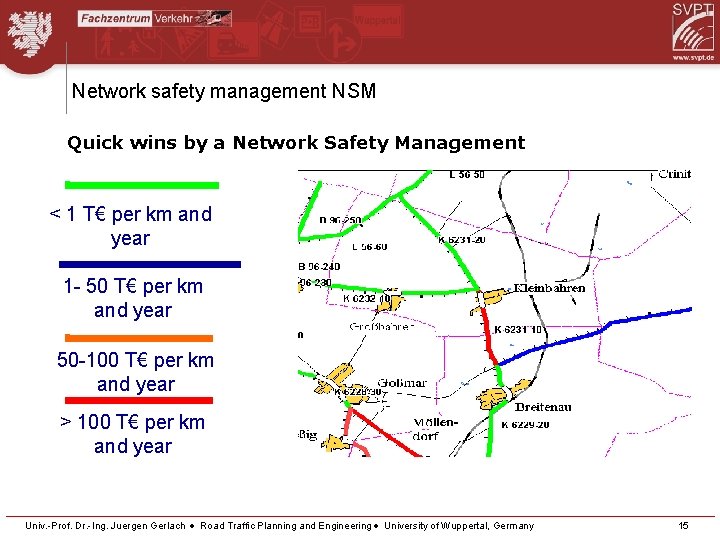Select legend text '> 100 T€ per km and year'
The image size is (720, 540).
[x=133, y=433]
